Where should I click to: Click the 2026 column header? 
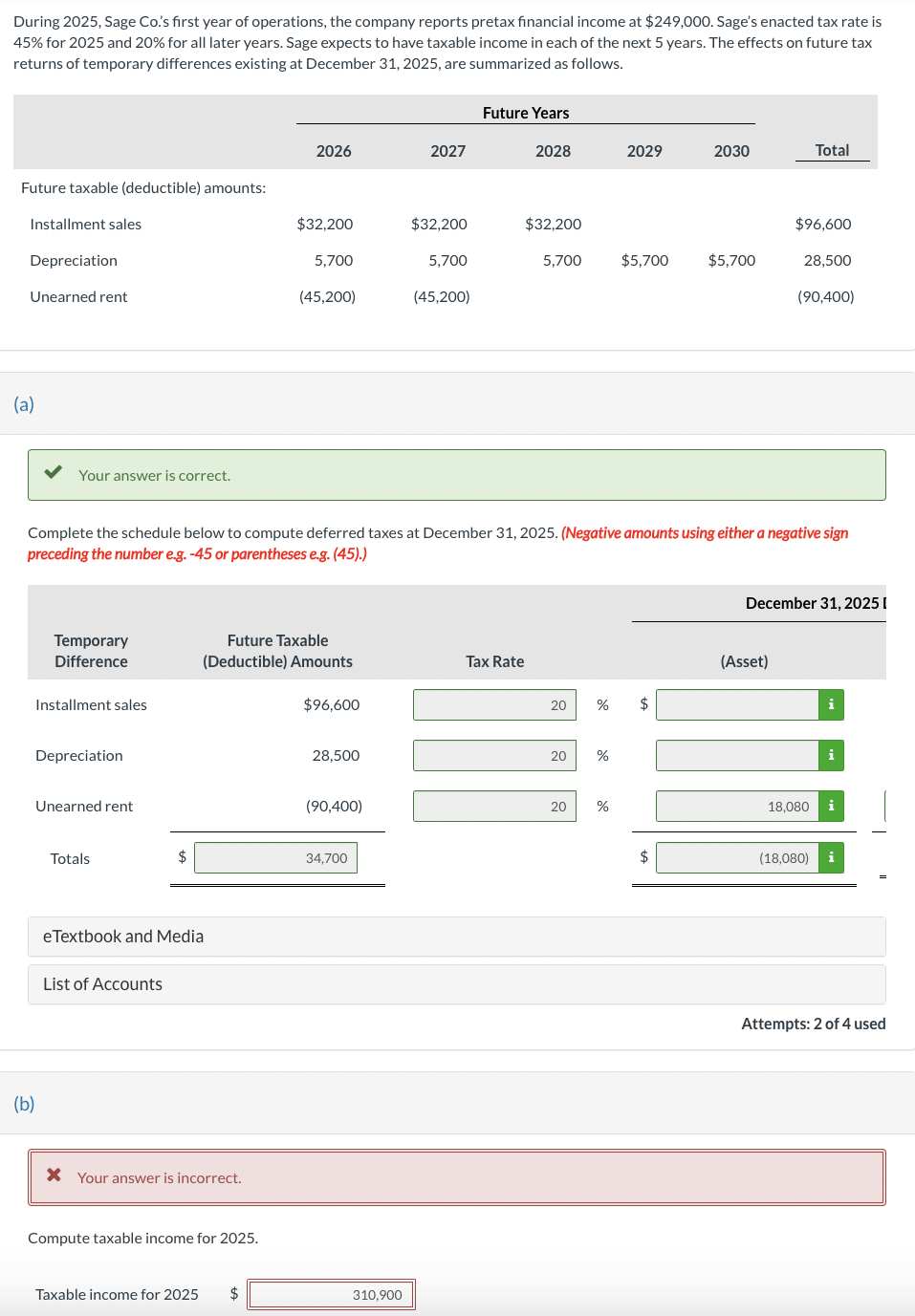click(334, 151)
